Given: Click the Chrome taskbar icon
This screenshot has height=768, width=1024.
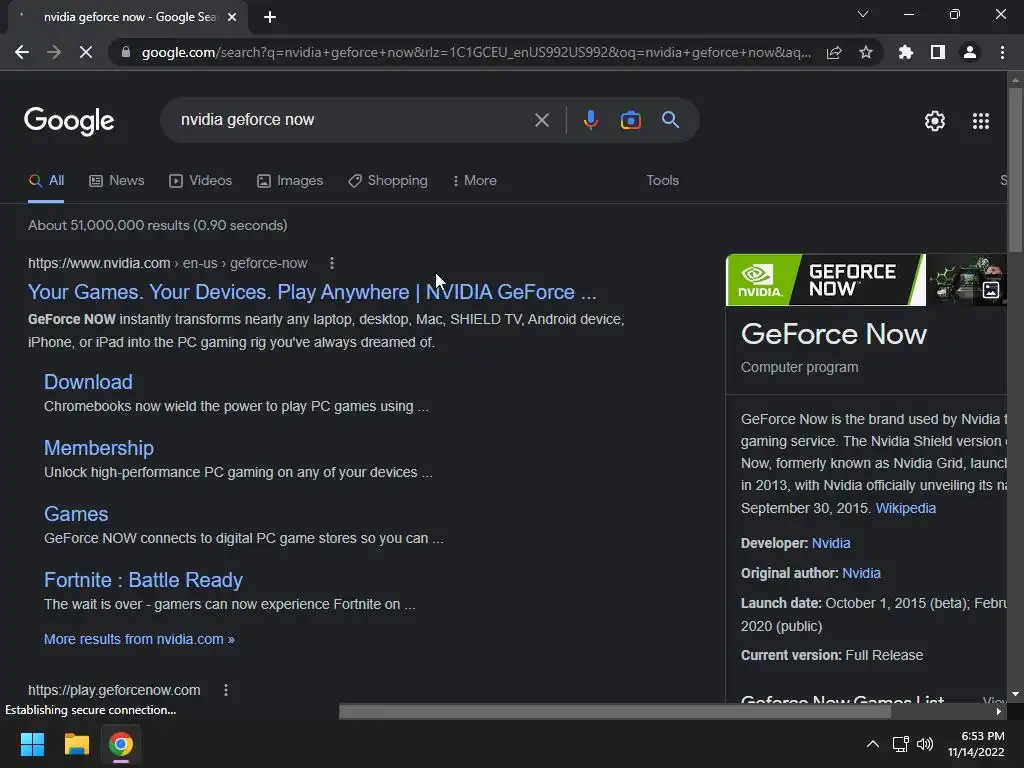Looking at the screenshot, I should (x=121, y=744).
